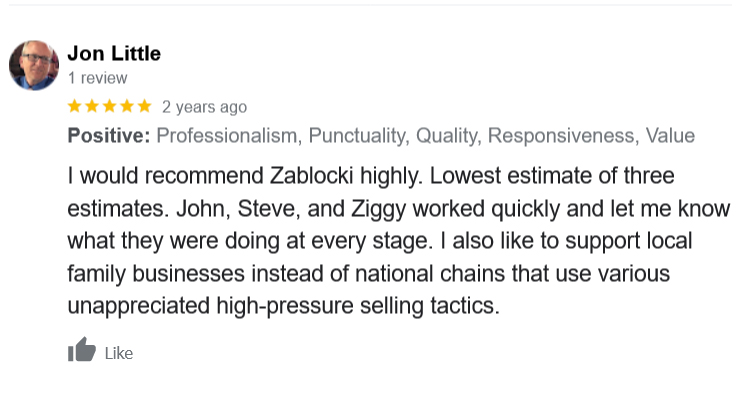Select the 'Punctuality' attribute

coord(359,136)
